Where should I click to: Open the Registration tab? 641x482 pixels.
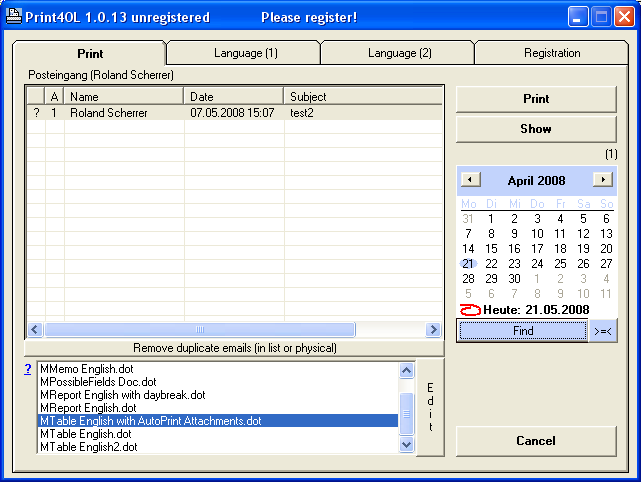552,53
